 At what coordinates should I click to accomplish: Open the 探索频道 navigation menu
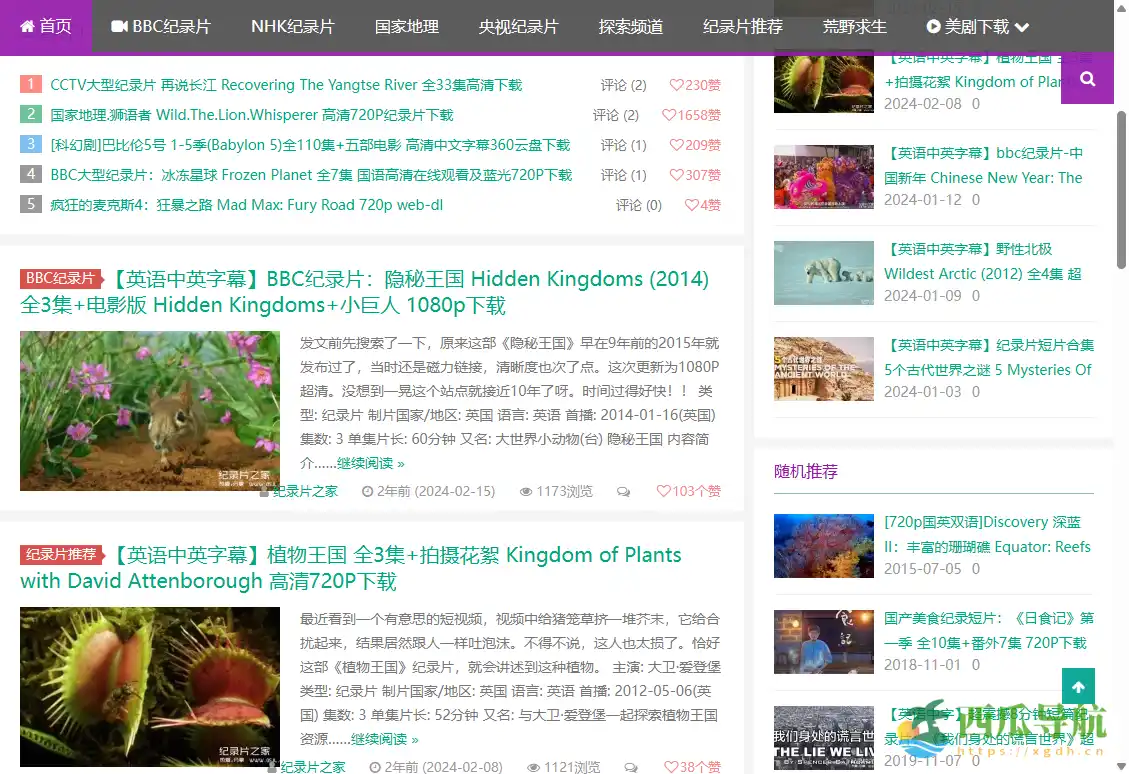(630, 27)
